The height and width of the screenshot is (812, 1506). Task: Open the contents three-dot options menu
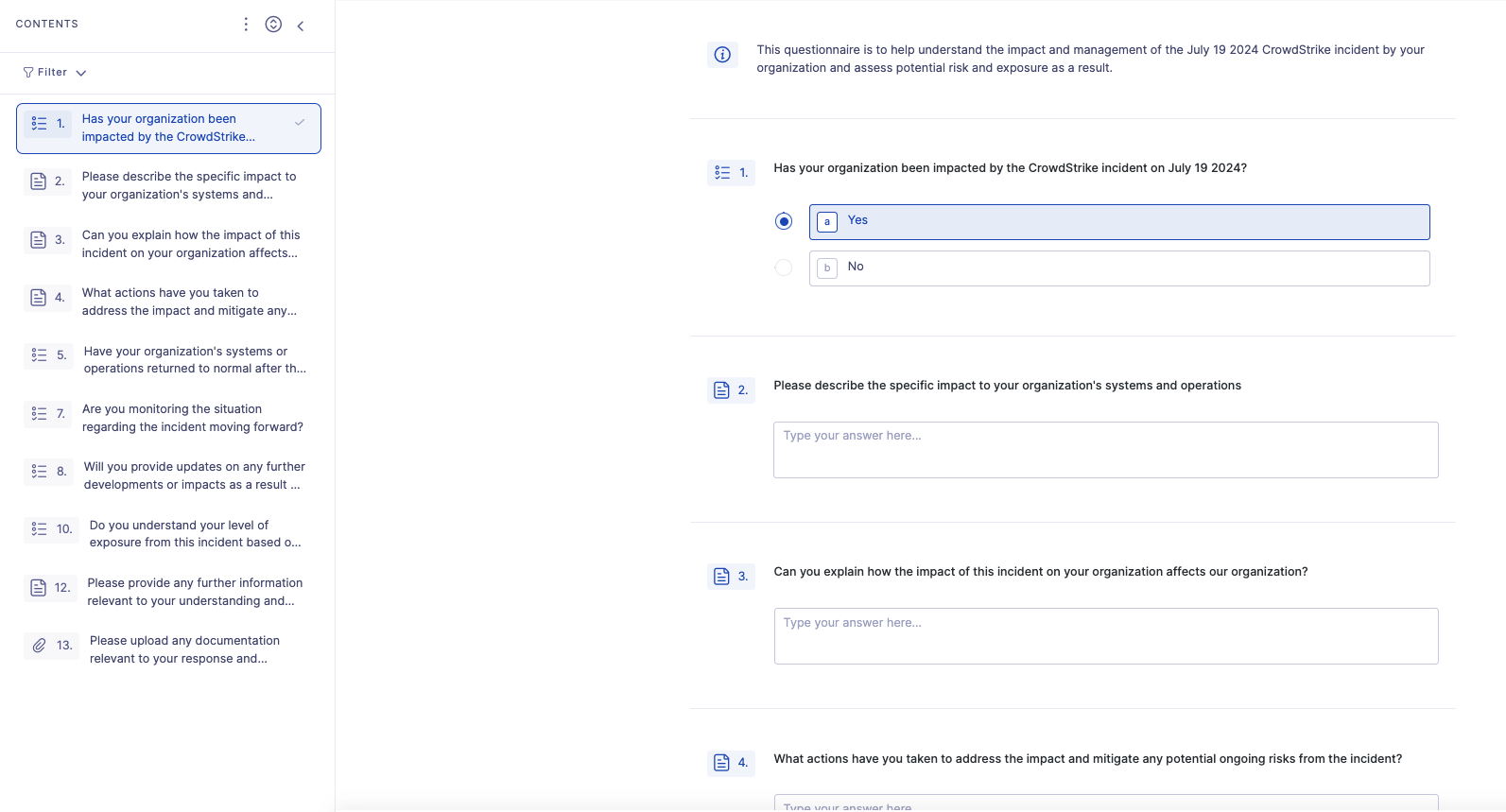point(246,25)
